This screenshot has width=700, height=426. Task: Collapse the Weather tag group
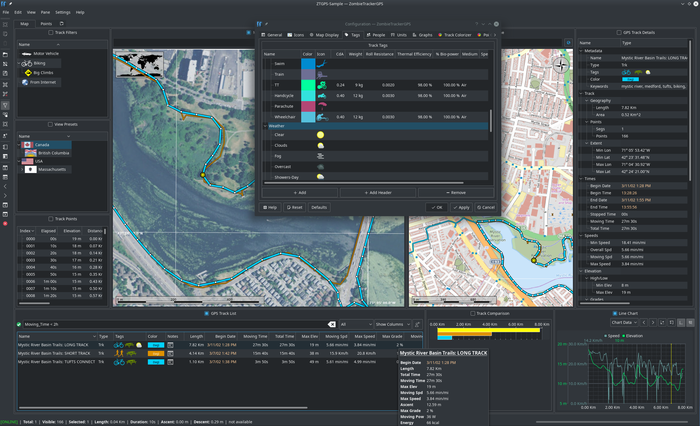pos(266,126)
